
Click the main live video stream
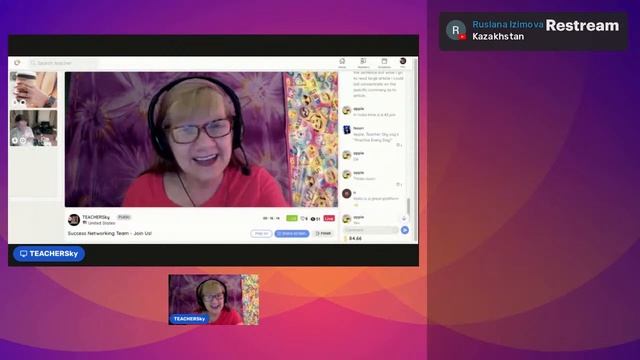point(201,139)
